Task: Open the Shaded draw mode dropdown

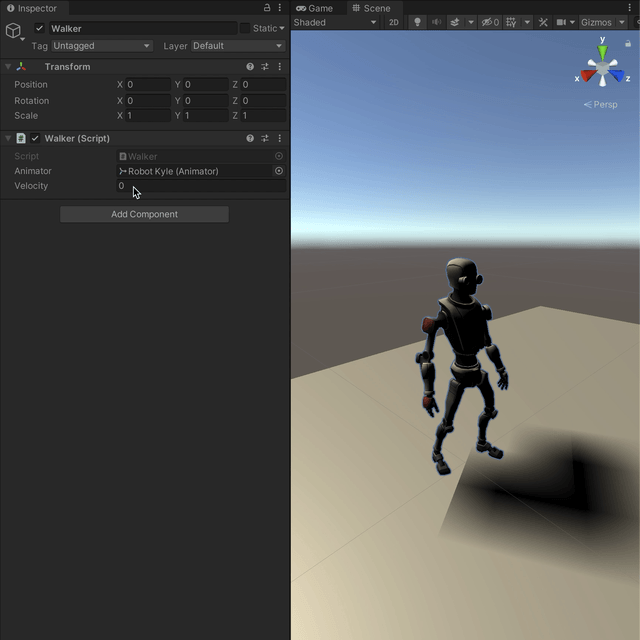Action: point(335,22)
